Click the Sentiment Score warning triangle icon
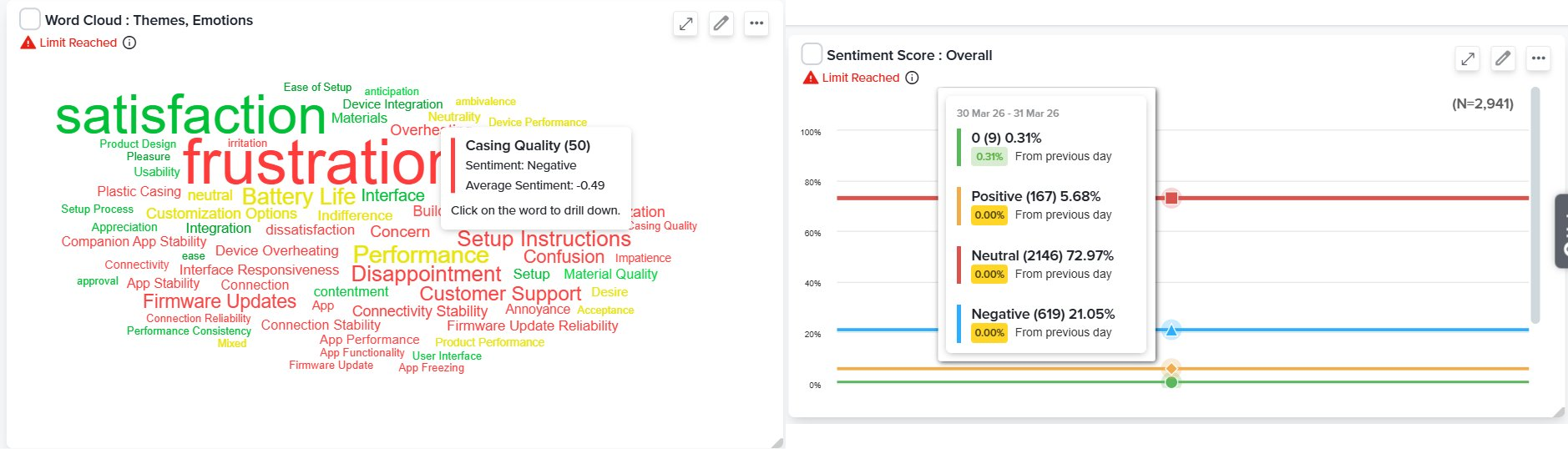Viewport: 1568px width, 449px height. point(810,78)
